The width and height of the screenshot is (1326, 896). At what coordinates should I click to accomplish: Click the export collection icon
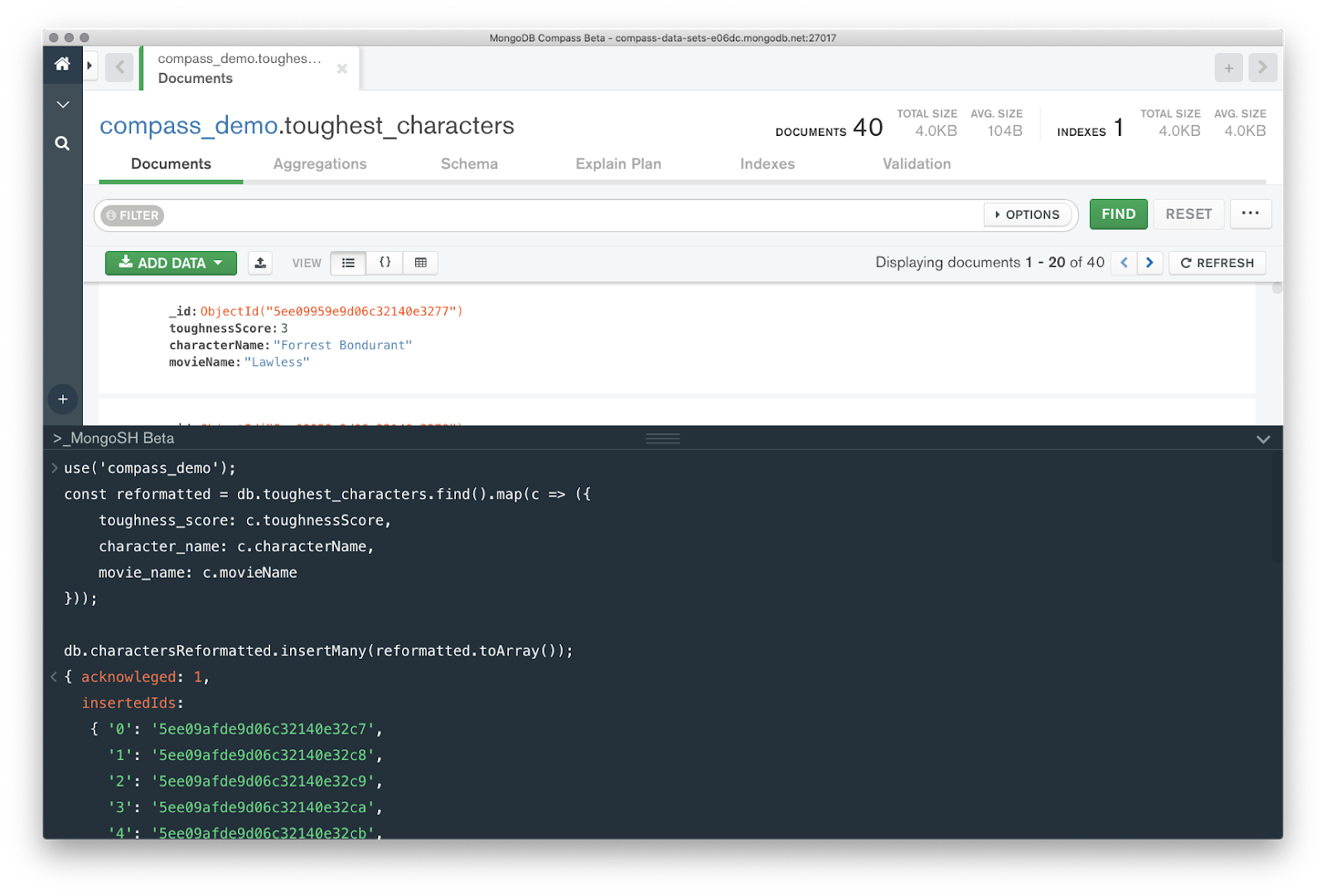(x=260, y=263)
